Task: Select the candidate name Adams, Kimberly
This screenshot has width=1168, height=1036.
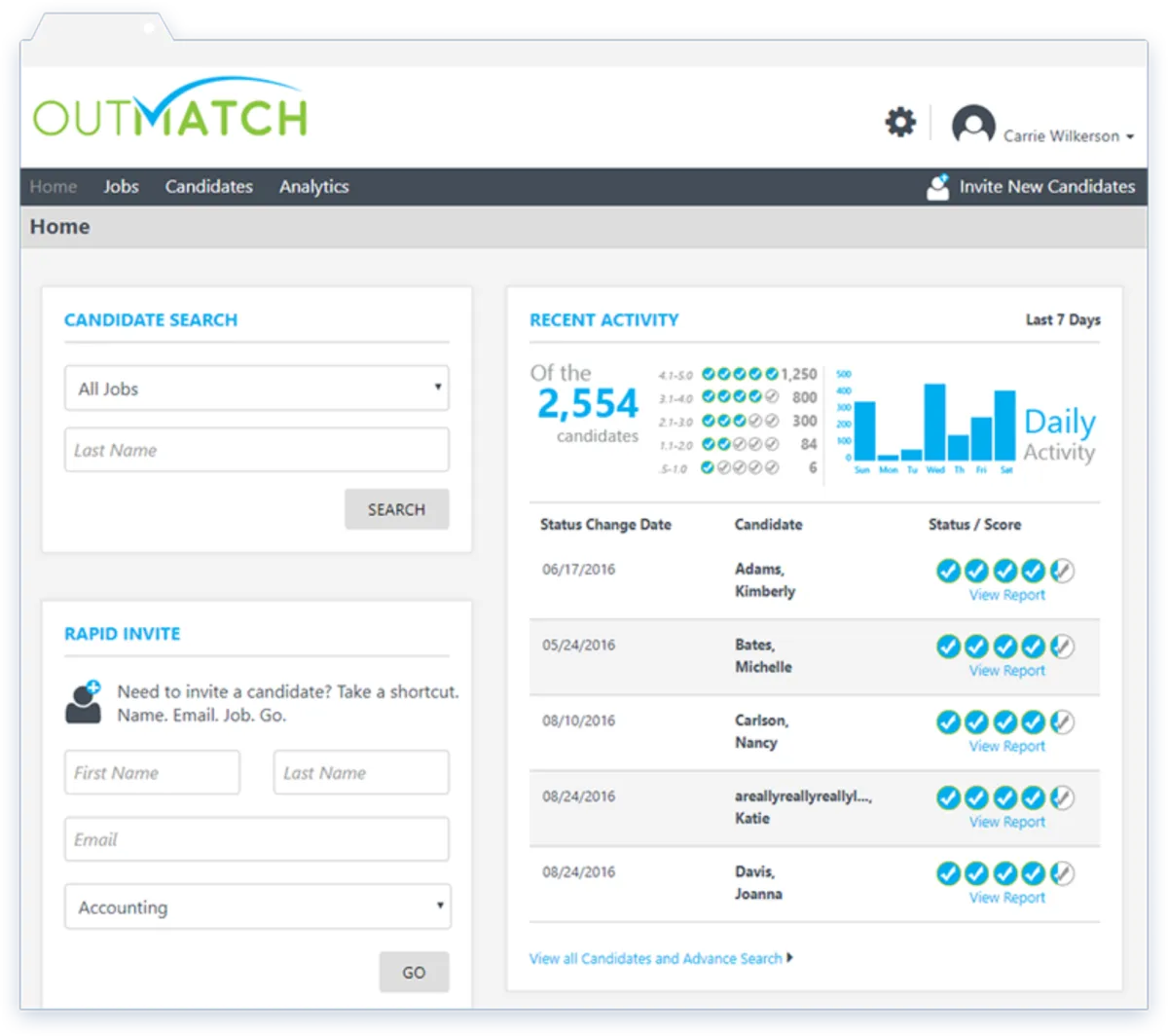Action: (x=765, y=580)
